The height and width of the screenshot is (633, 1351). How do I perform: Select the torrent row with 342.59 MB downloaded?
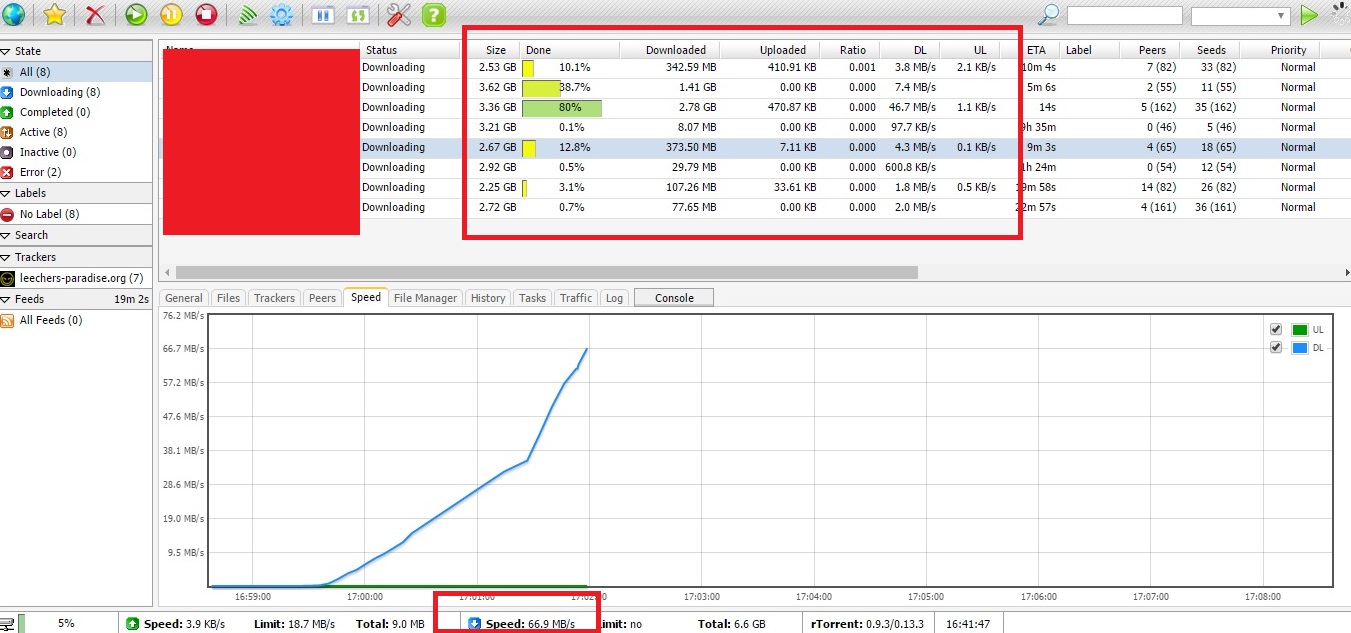[755, 67]
